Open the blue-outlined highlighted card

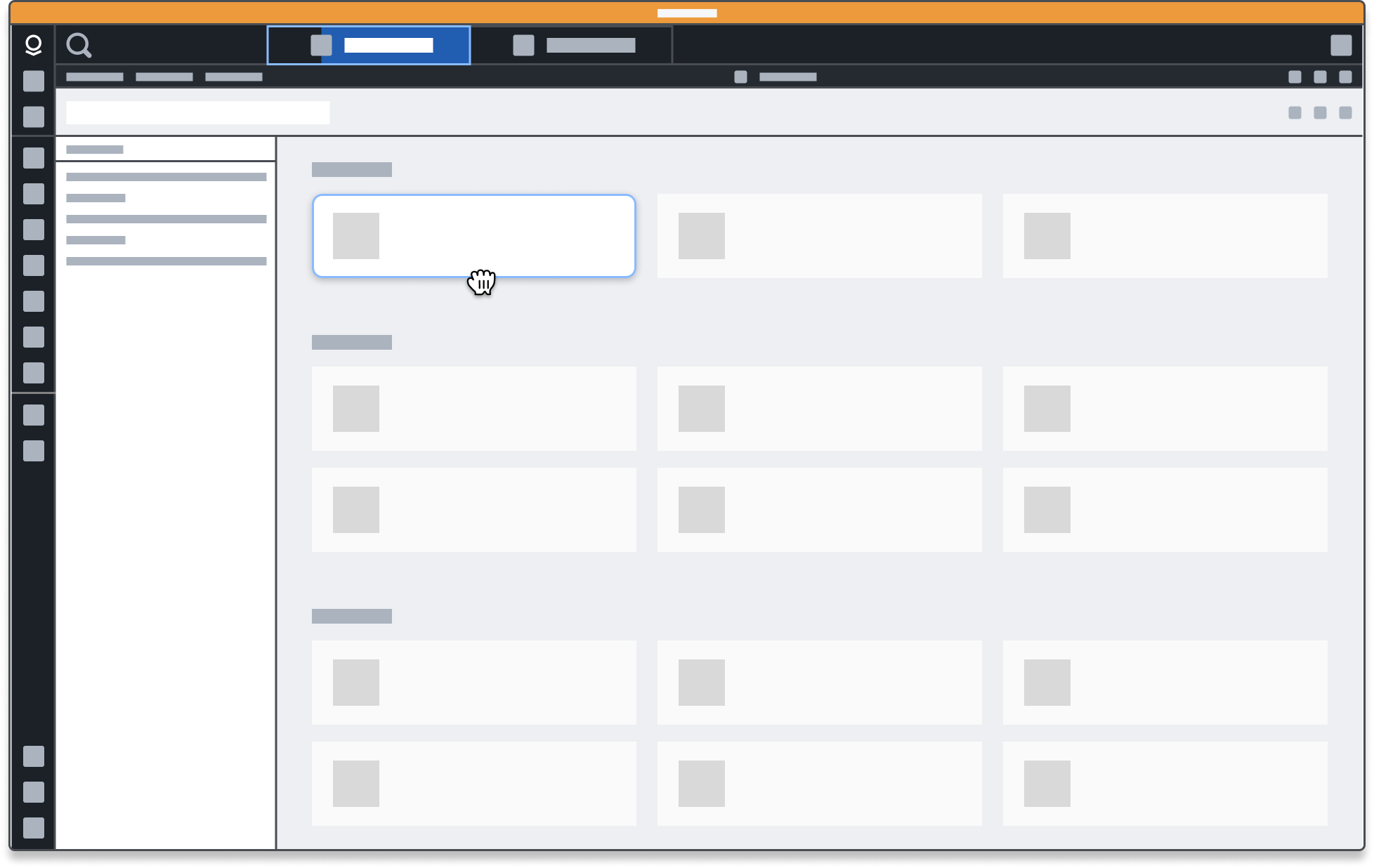tap(474, 236)
